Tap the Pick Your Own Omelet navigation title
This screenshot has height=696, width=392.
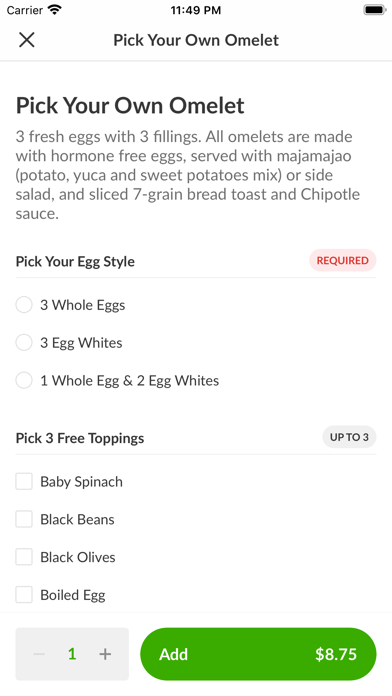[x=196, y=40]
